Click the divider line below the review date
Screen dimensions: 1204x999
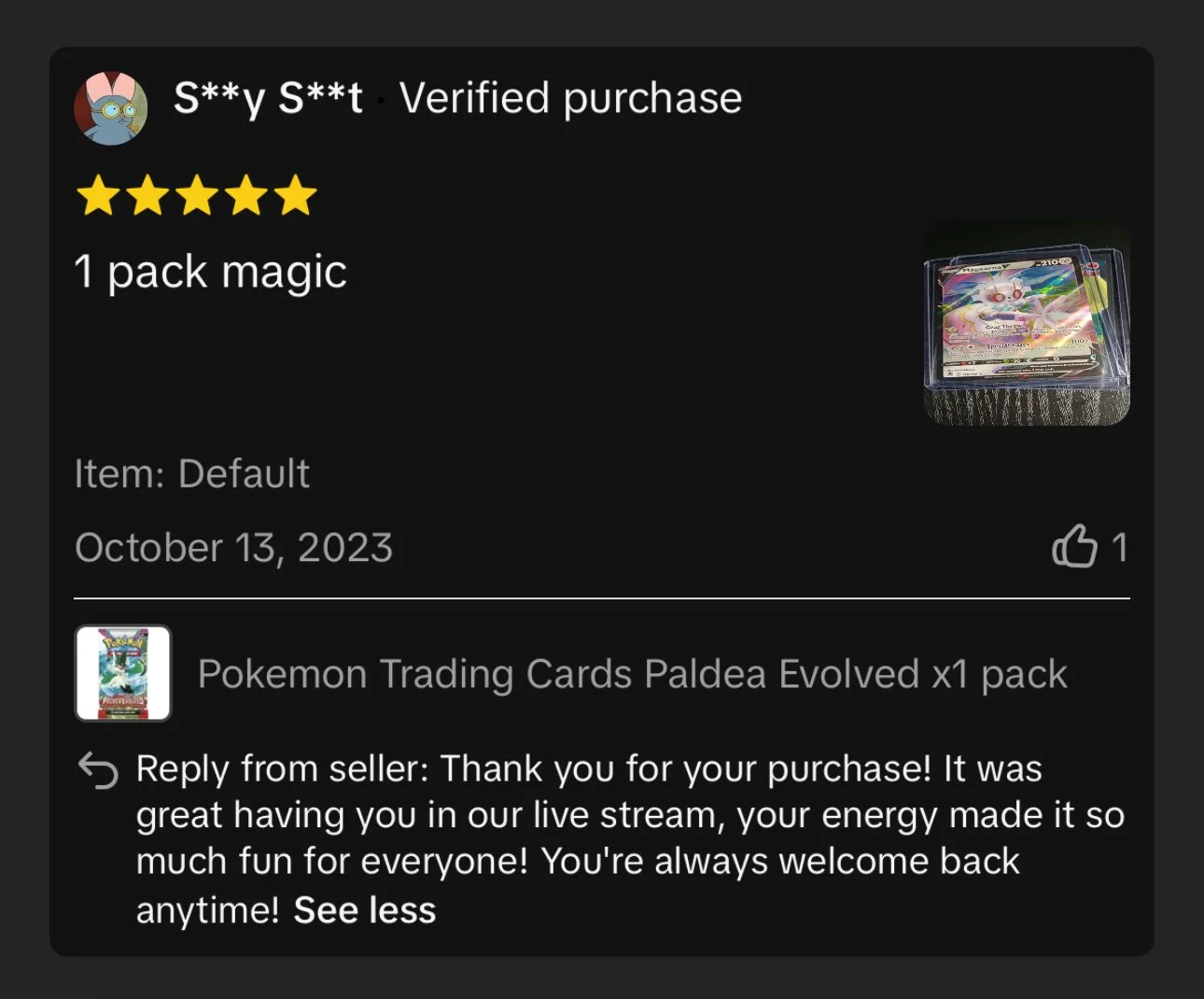click(x=602, y=598)
